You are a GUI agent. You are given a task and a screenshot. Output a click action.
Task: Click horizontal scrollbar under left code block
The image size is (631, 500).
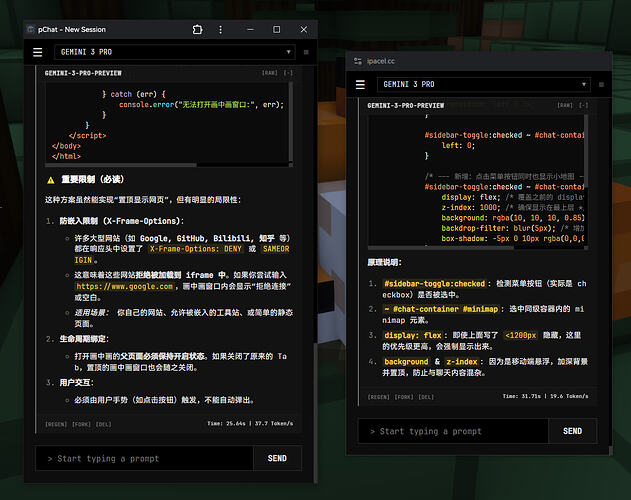[x=121, y=165]
